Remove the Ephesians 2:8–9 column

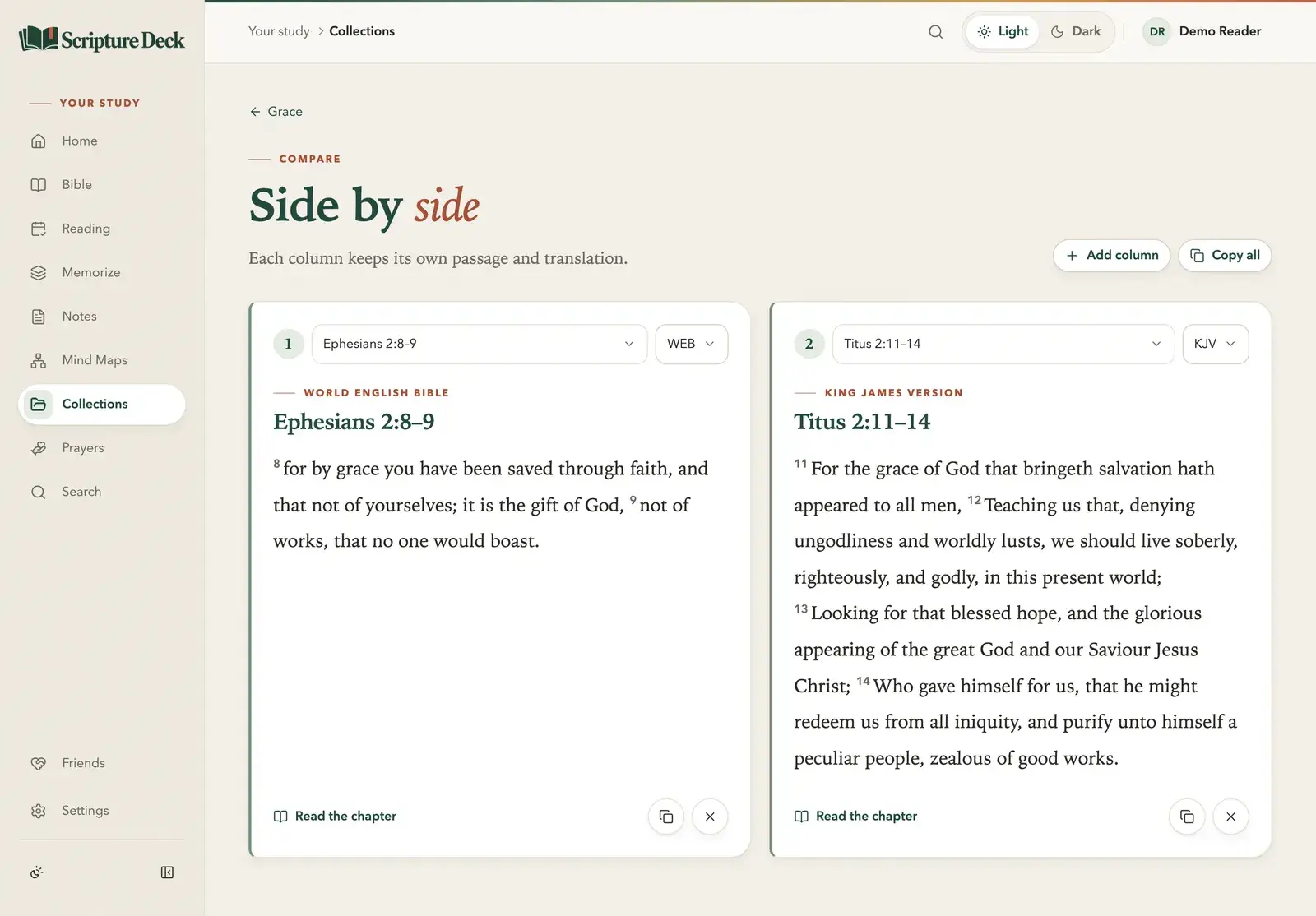710,817
